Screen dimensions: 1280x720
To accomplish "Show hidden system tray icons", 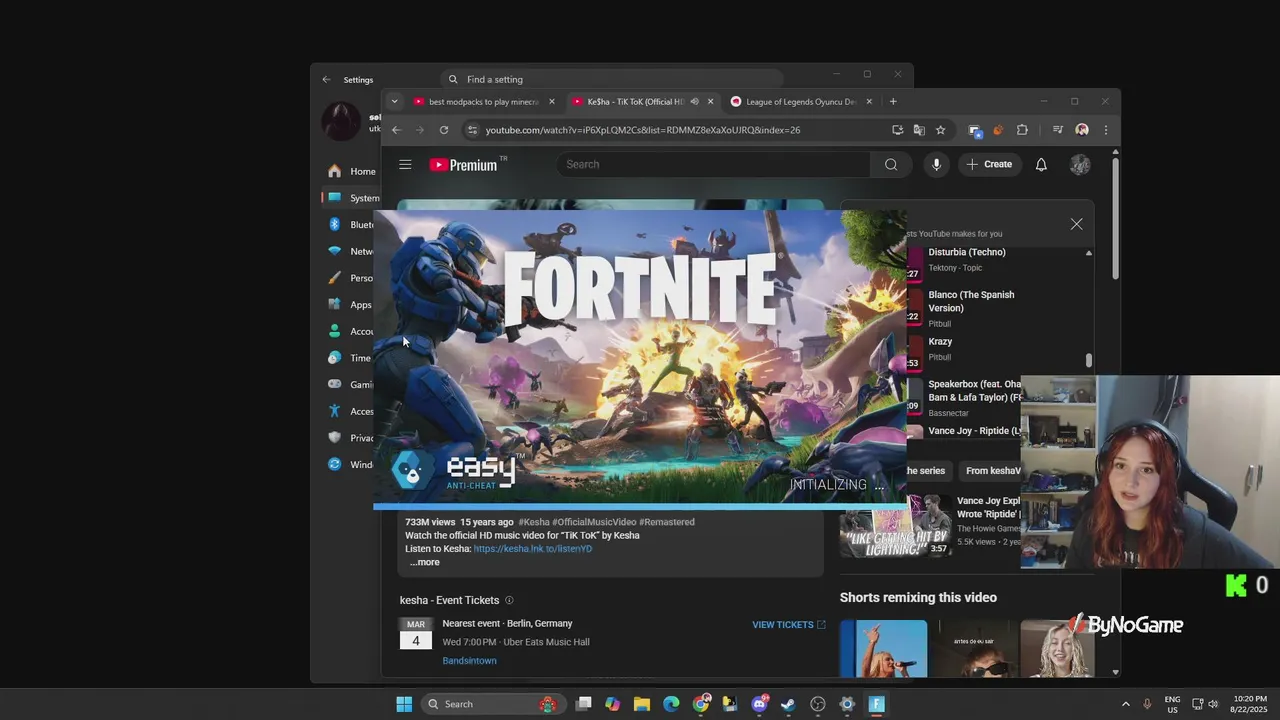I will click(1125, 704).
